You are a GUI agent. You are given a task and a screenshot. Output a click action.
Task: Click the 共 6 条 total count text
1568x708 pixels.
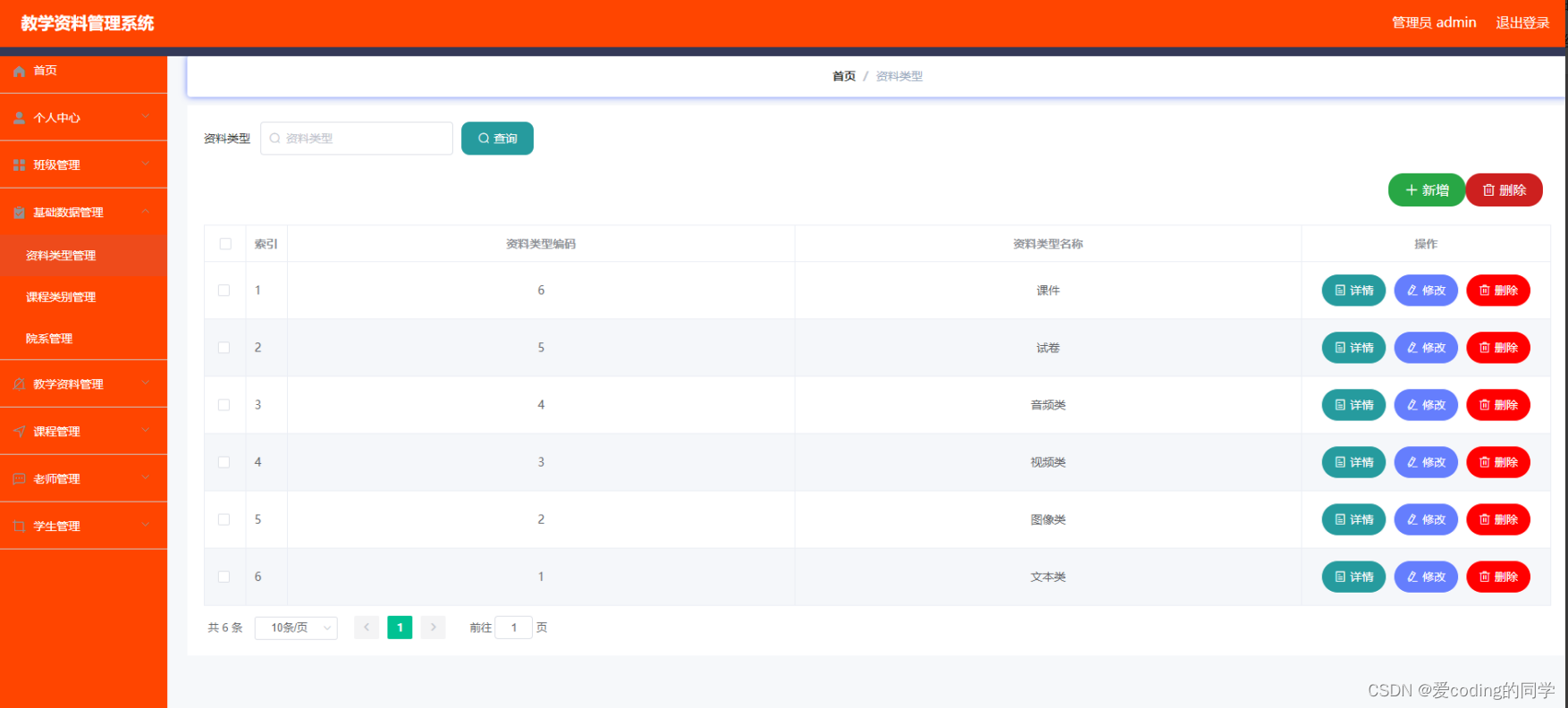pyautogui.click(x=225, y=628)
